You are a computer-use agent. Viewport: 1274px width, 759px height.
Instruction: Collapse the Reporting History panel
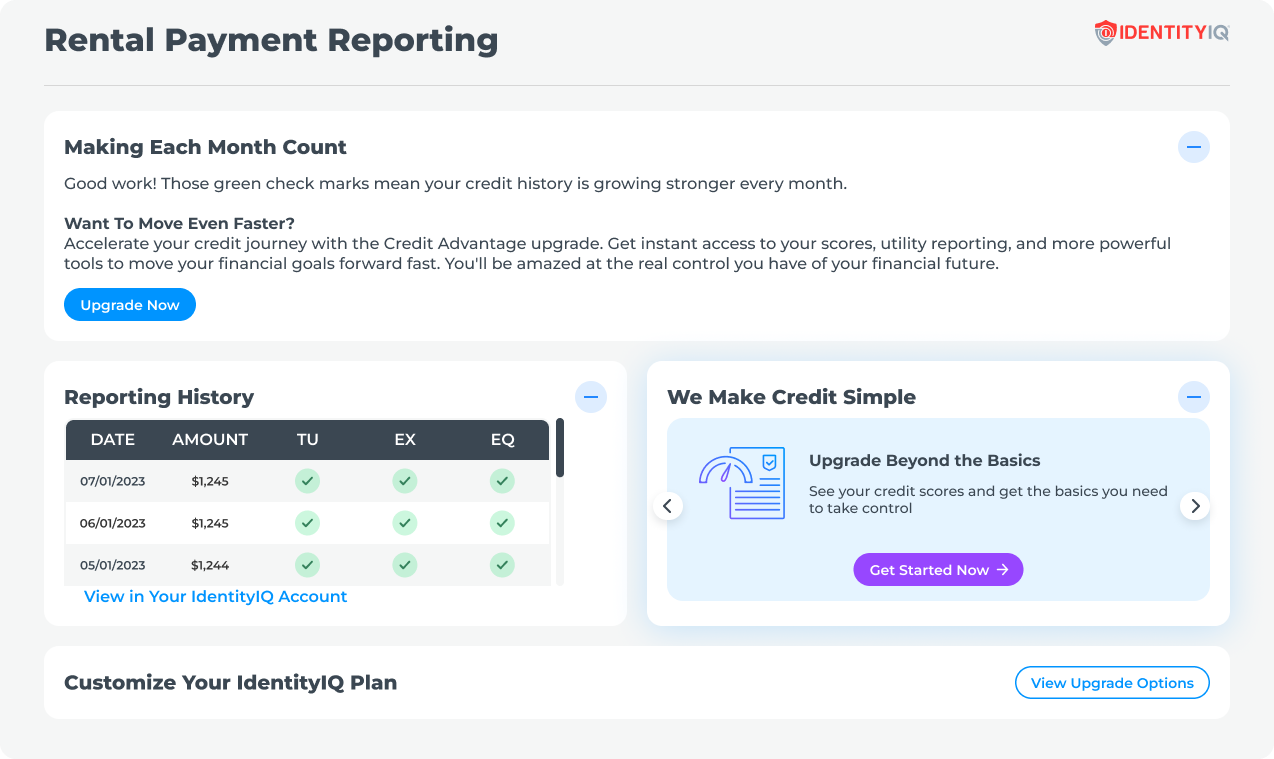click(590, 397)
